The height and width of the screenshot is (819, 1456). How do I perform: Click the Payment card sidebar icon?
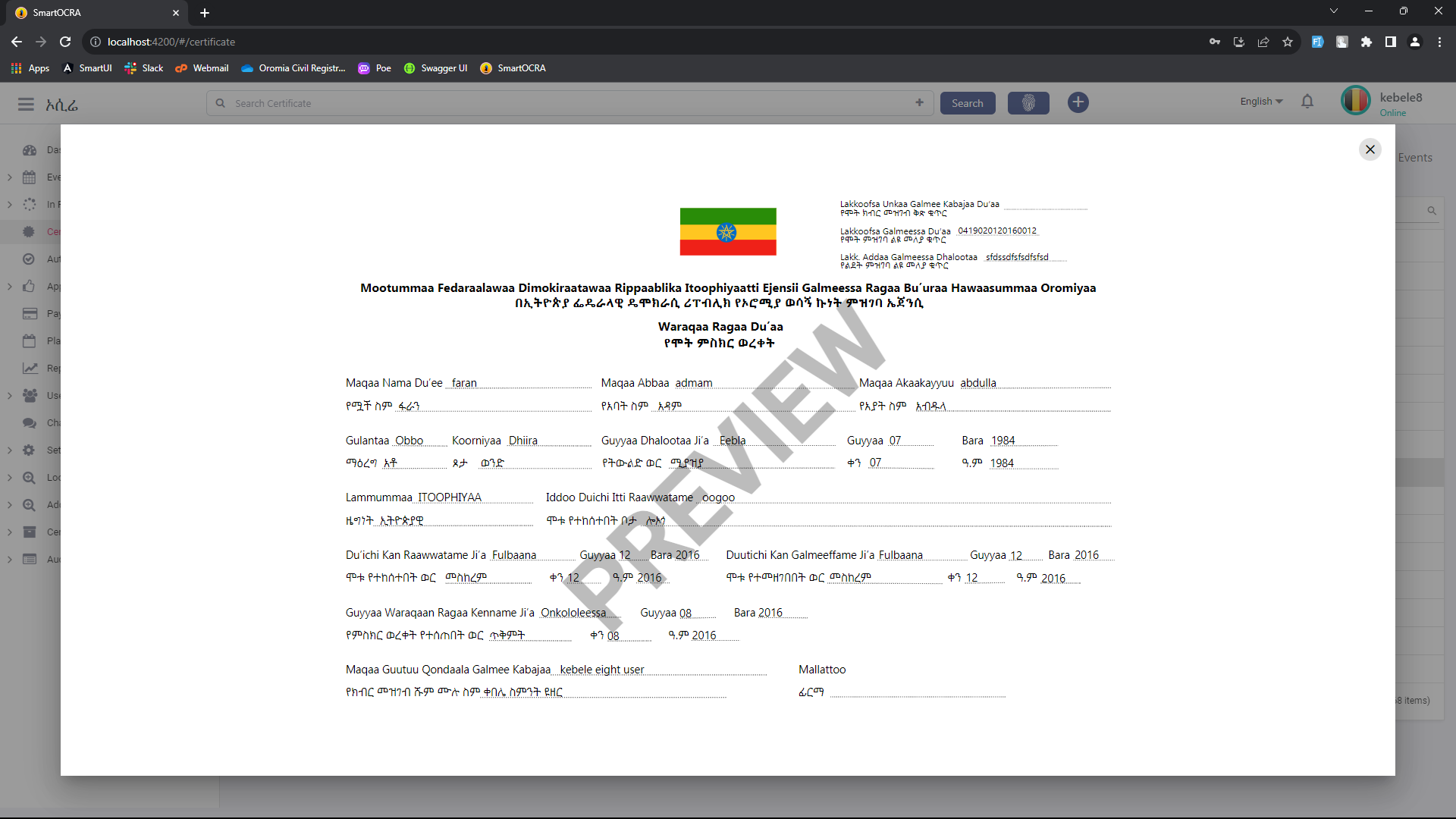point(29,314)
